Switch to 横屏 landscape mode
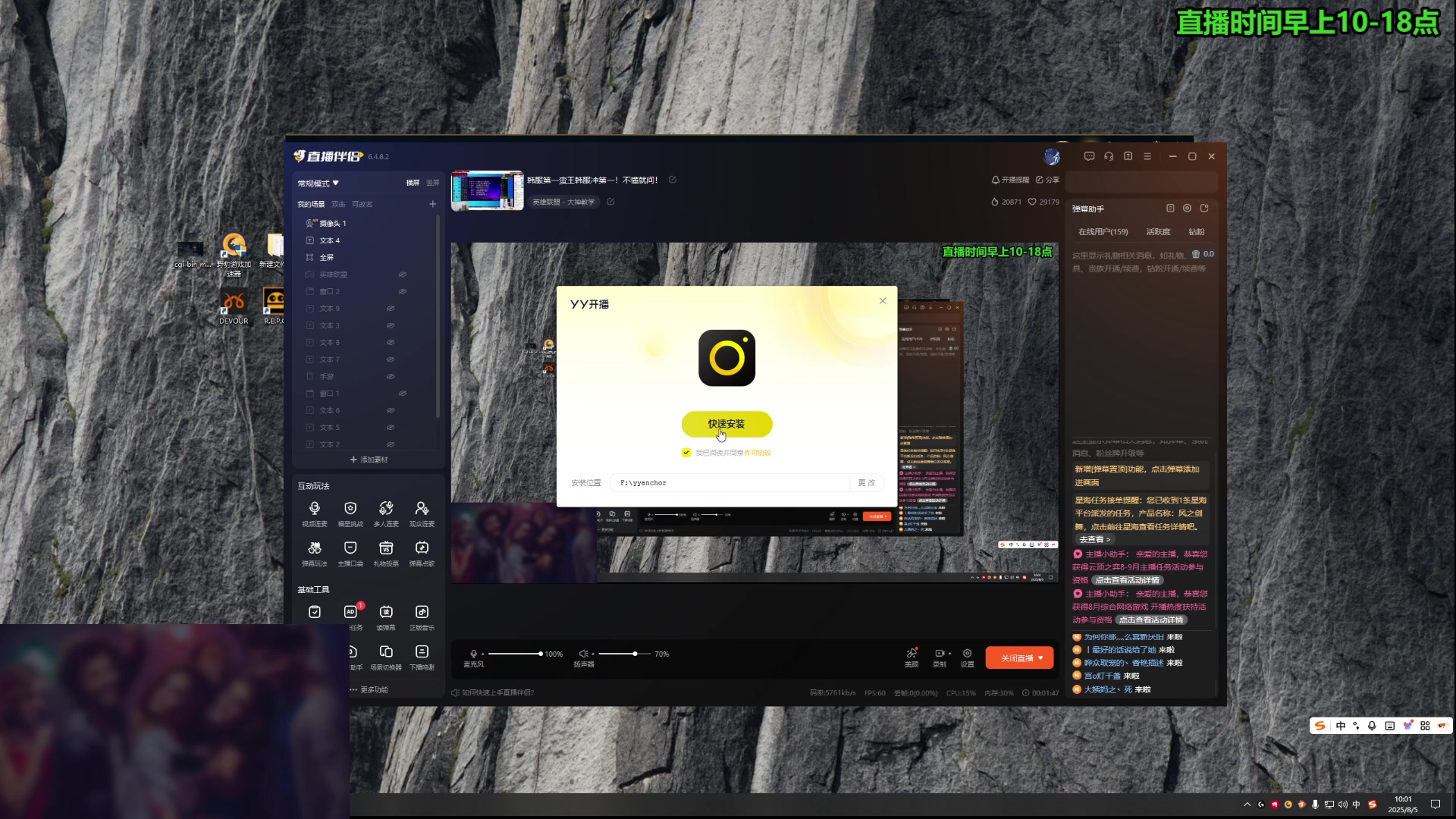 [x=413, y=183]
